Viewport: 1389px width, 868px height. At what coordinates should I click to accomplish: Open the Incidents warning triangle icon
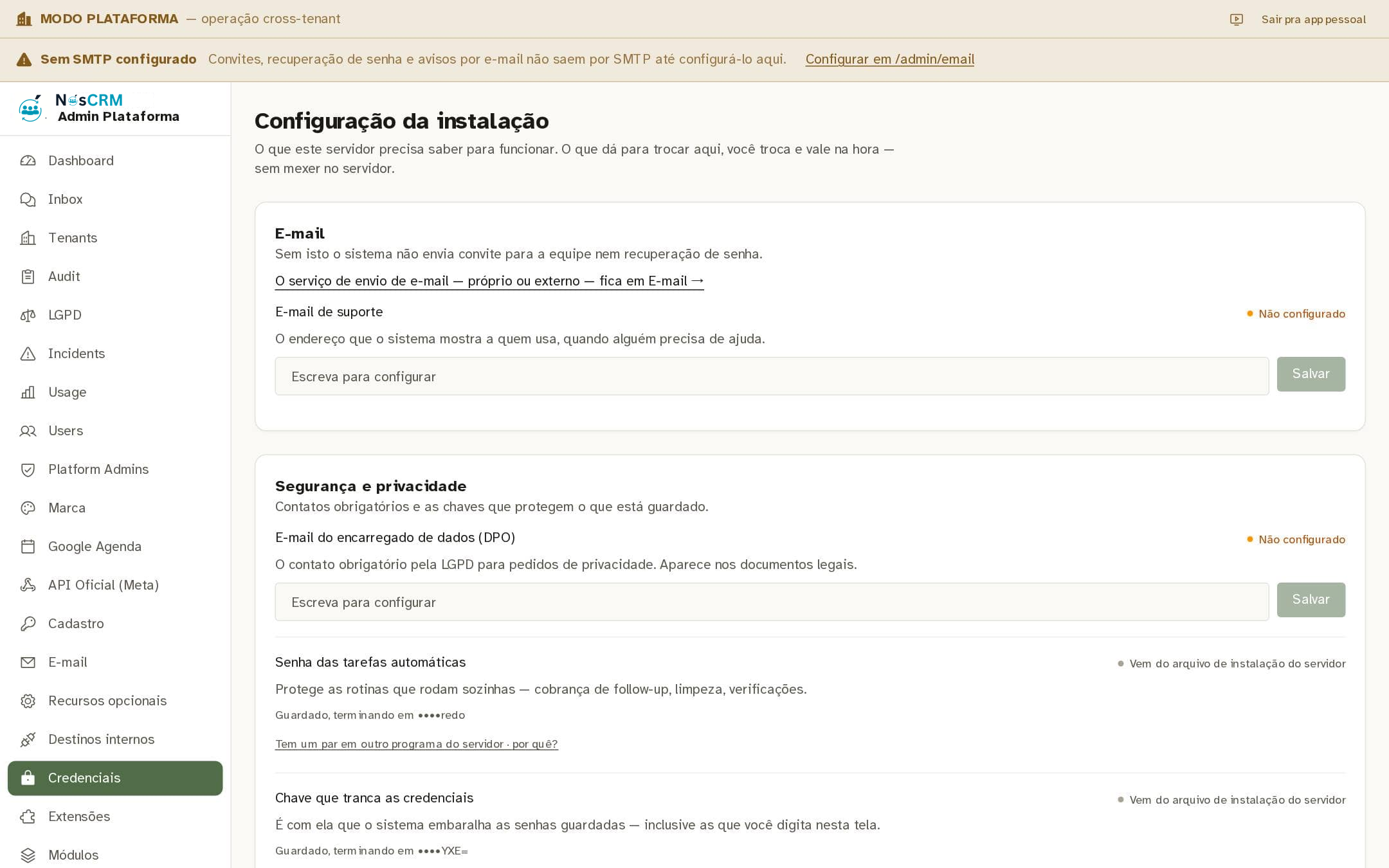pyautogui.click(x=28, y=354)
